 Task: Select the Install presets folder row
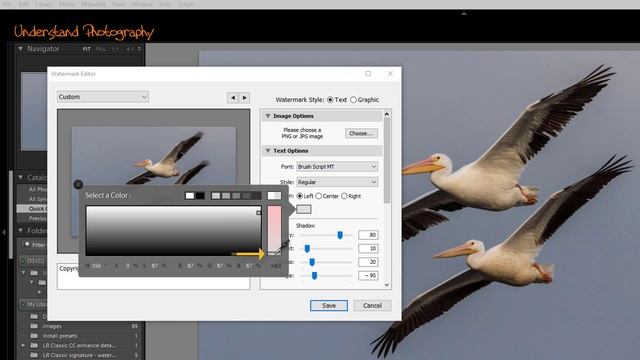[x=80, y=336]
